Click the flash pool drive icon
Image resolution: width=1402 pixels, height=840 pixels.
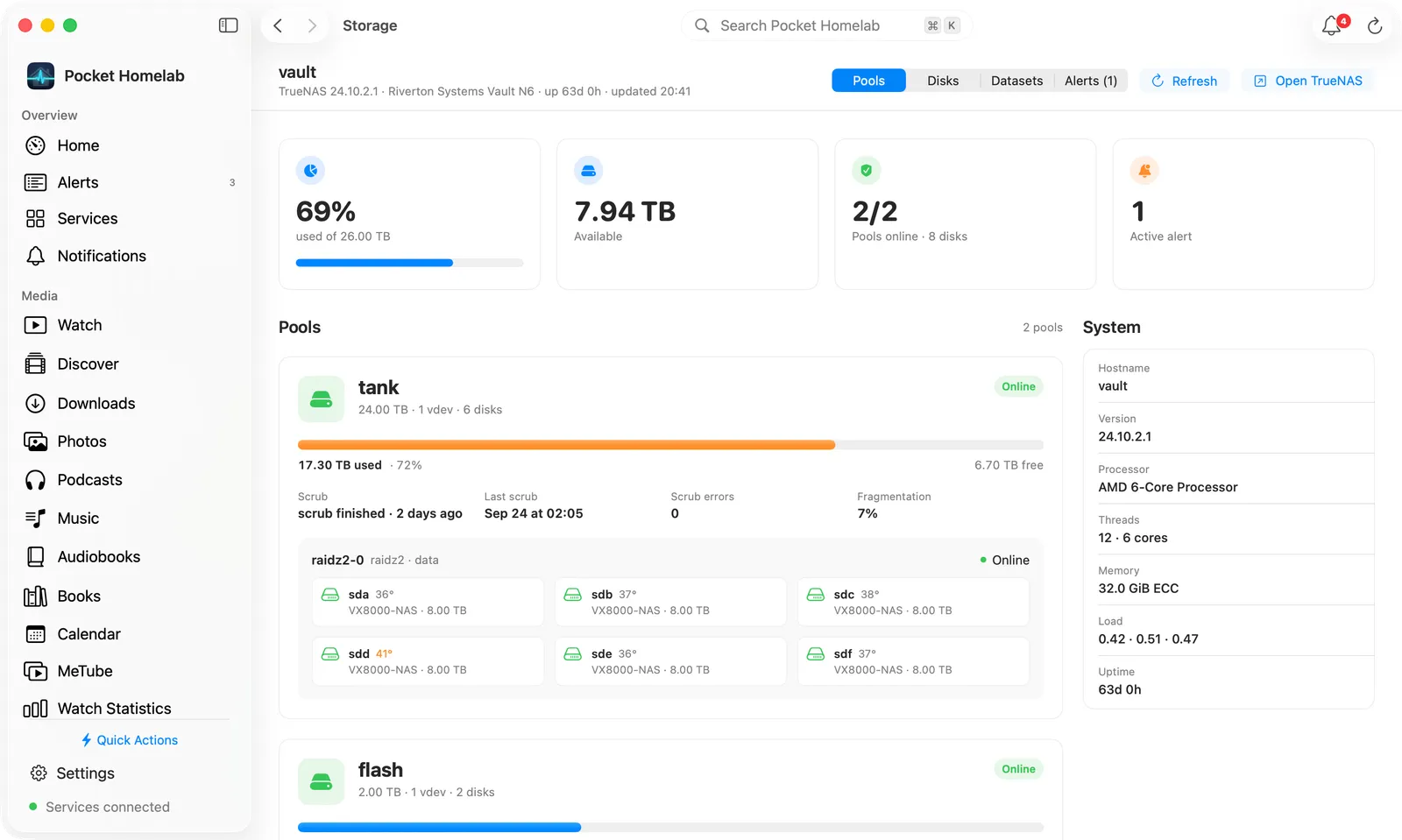point(321,781)
